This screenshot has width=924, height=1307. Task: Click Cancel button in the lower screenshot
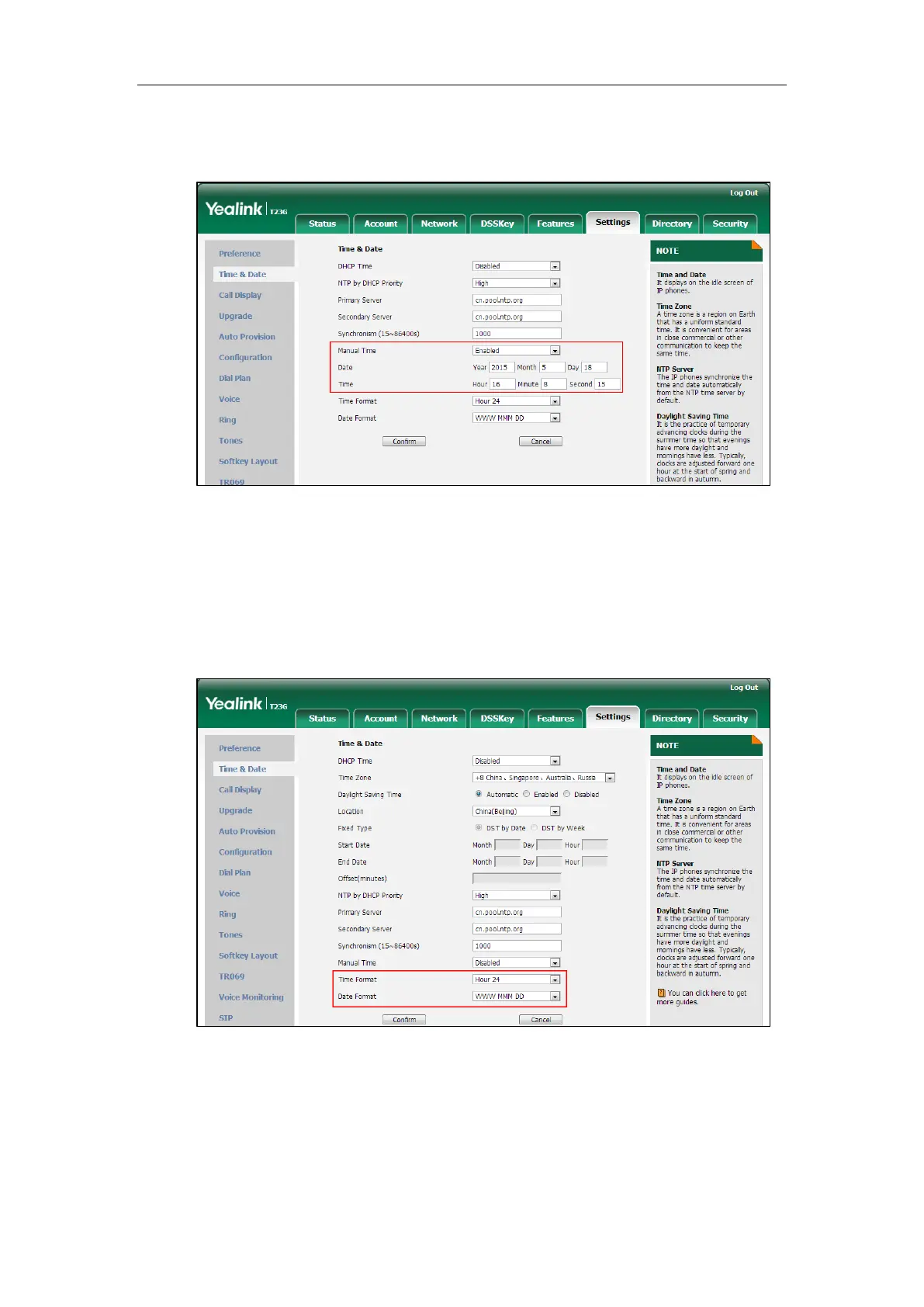pyautogui.click(x=541, y=1020)
